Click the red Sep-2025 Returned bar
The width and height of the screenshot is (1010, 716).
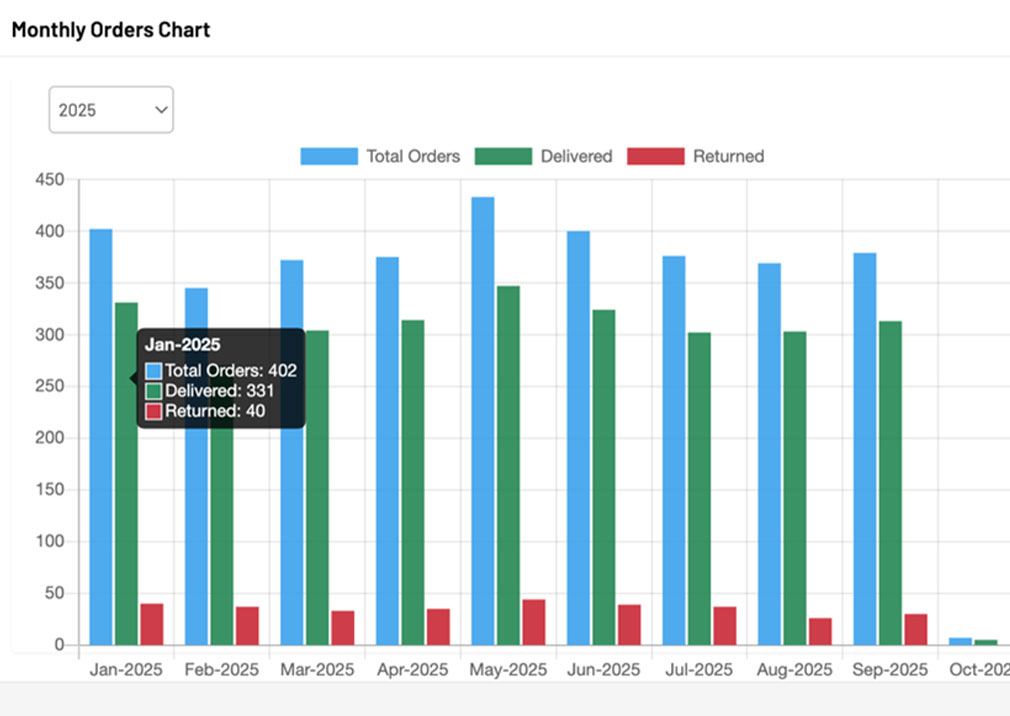[915, 629]
